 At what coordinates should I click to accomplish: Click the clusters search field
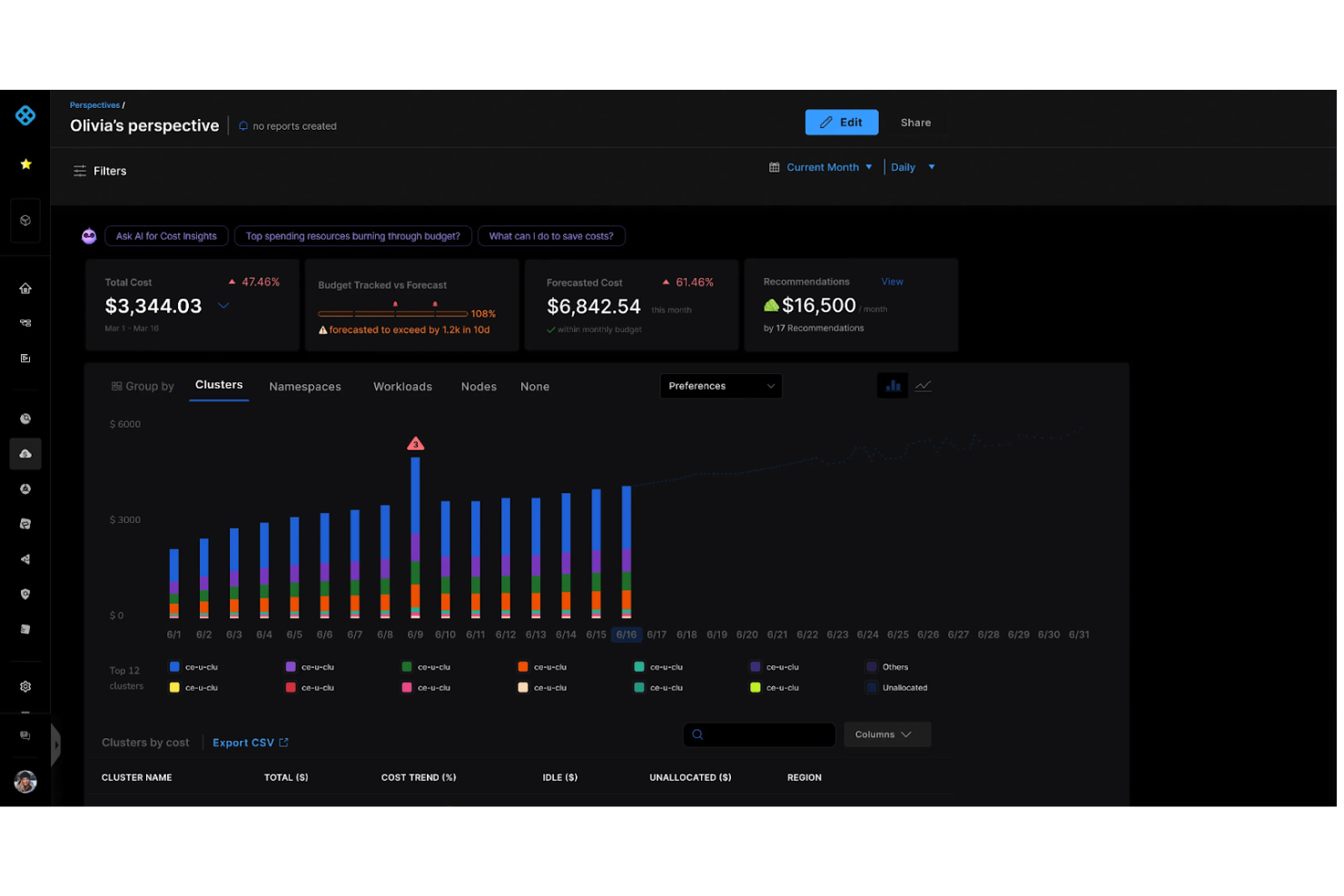tap(759, 734)
